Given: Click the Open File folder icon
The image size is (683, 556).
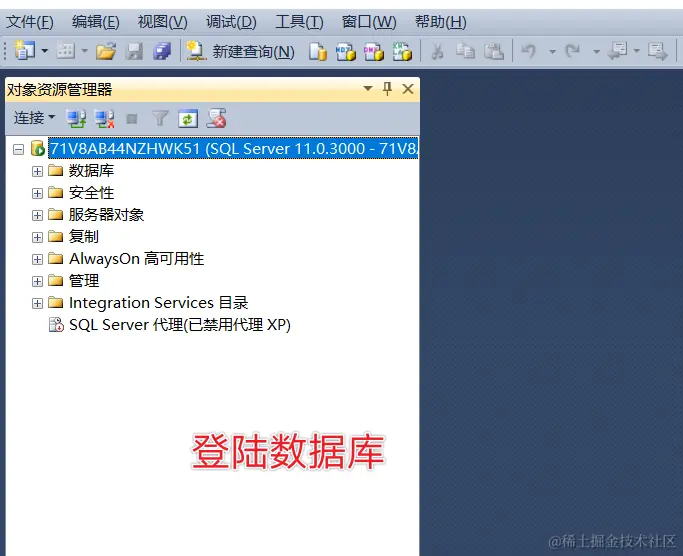Looking at the screenshot, I should pyautogui.click(x=106, y=51).
